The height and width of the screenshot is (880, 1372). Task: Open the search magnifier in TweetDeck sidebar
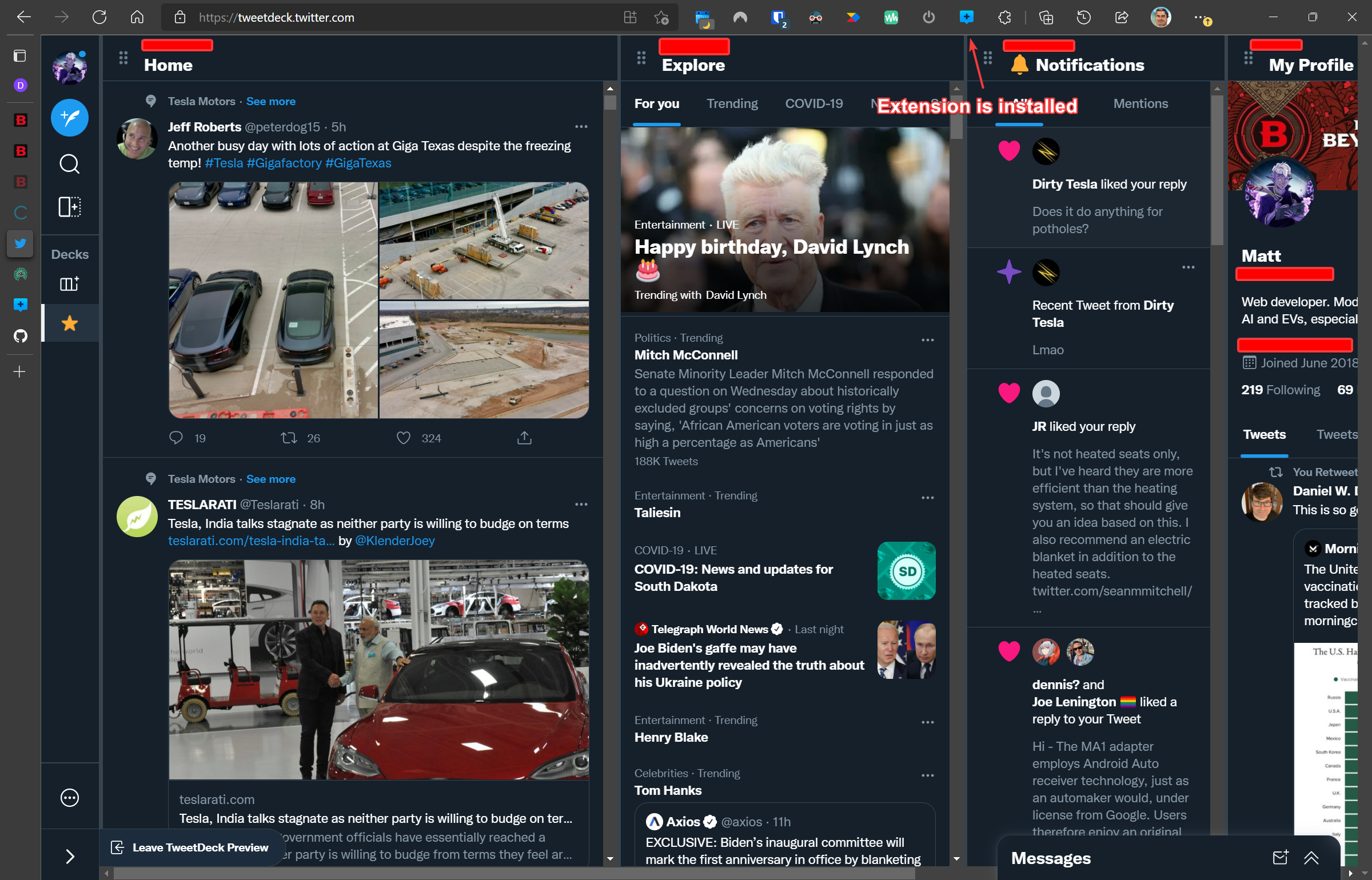(x=70, y=164)
